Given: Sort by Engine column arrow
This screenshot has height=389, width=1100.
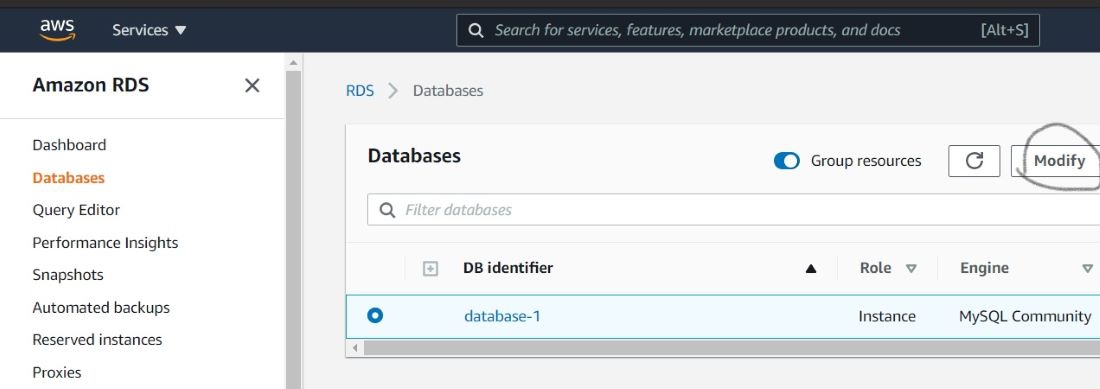Looking at the screenshot, I should 1087,268.
